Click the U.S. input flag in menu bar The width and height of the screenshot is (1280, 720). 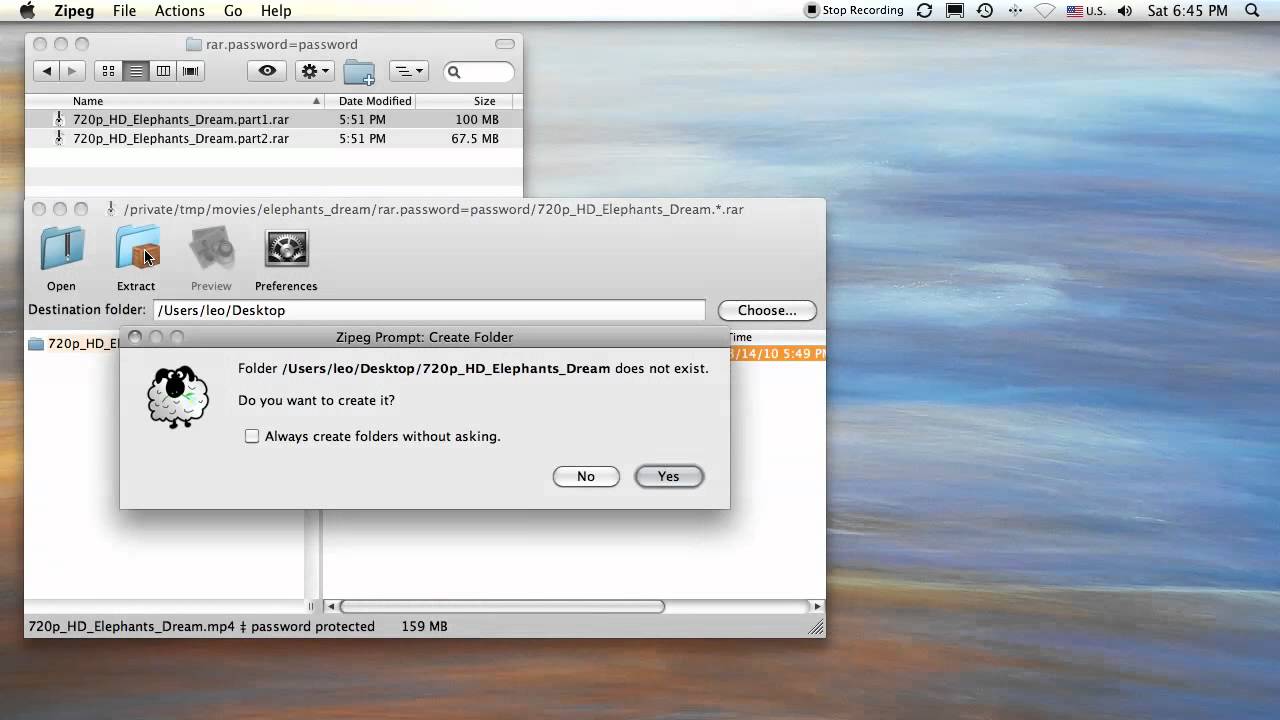(1075, 11)
